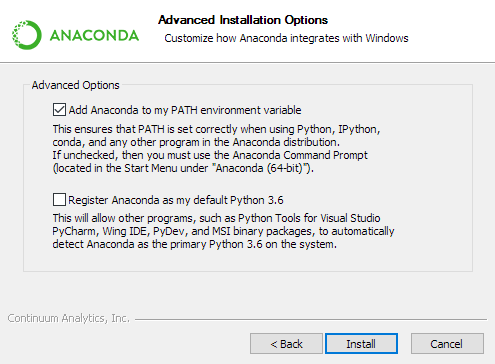Click the PATH description paragraph
The height and width of the screenshot is (364, 495).
point(216,149)
